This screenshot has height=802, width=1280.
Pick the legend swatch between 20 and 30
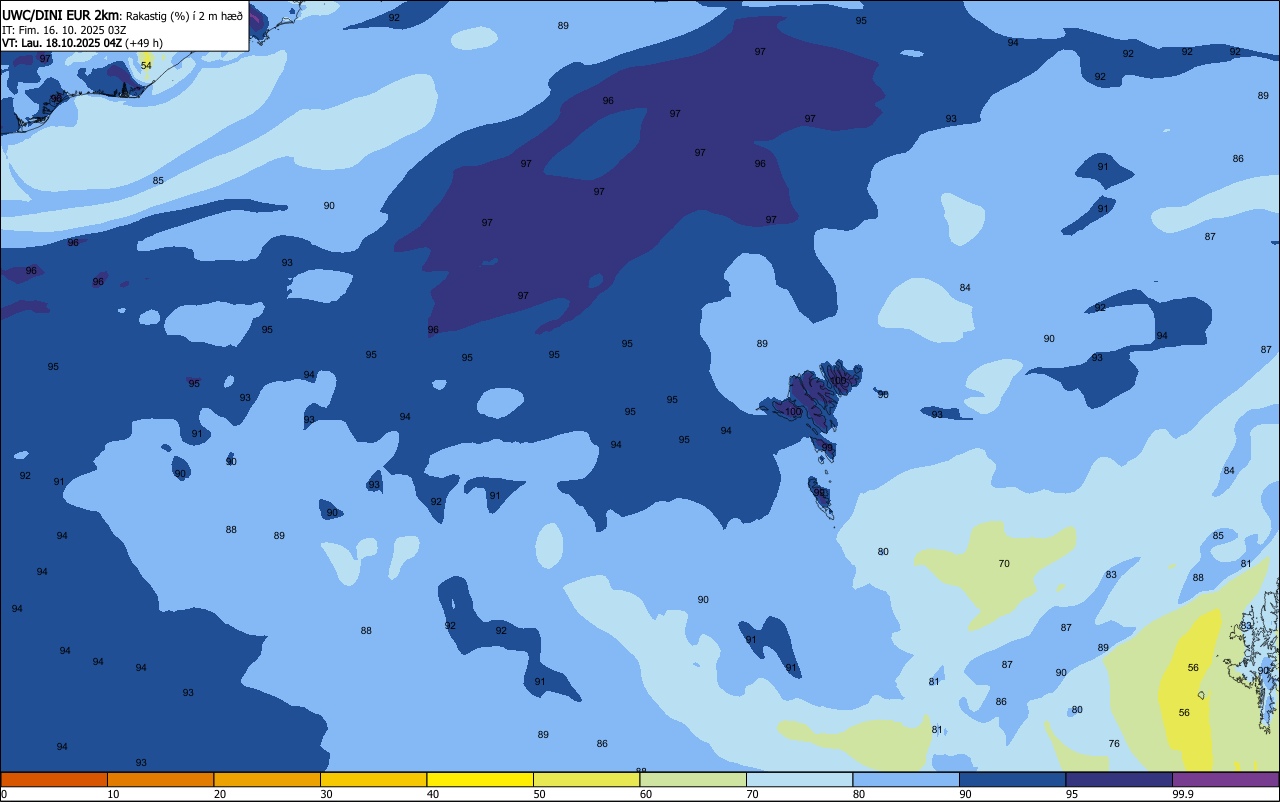(267, 779)
